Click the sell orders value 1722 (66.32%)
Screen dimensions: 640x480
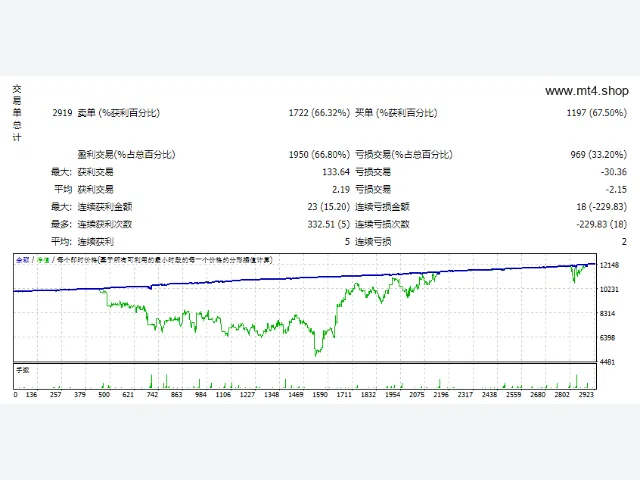click(x=319, y=113)
